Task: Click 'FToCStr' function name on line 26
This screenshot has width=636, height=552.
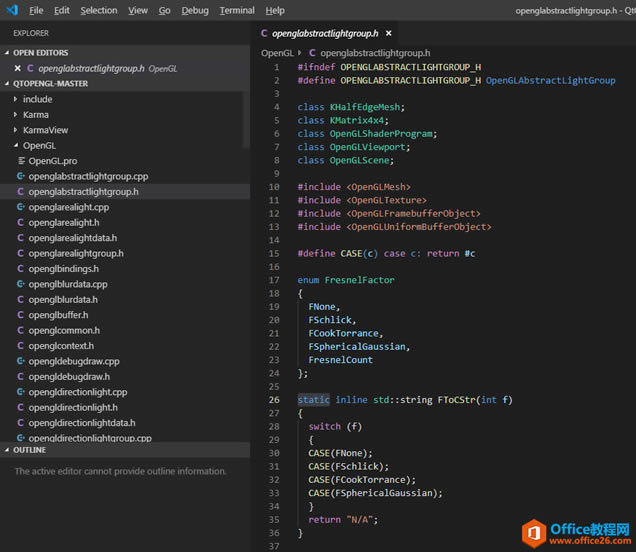Action: (x=456, y=400)
